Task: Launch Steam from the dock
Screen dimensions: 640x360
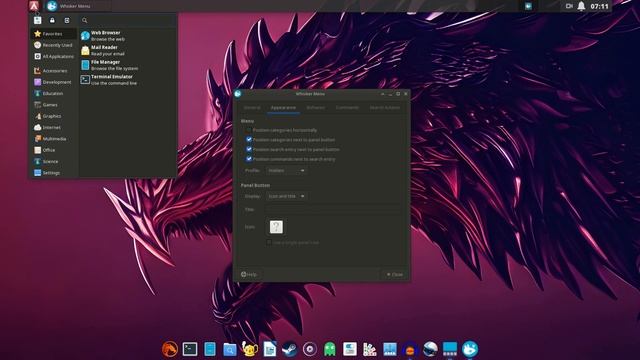Action: (290, 349)
